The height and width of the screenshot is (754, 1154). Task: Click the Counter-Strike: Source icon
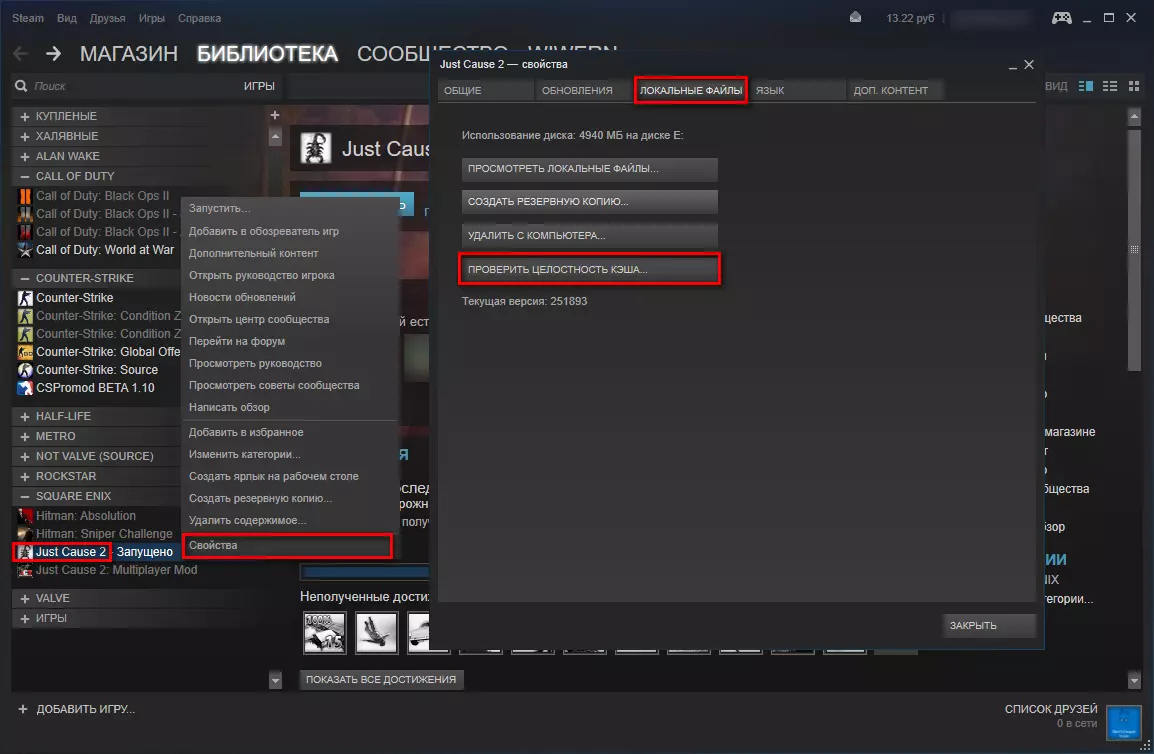[25, 370]
